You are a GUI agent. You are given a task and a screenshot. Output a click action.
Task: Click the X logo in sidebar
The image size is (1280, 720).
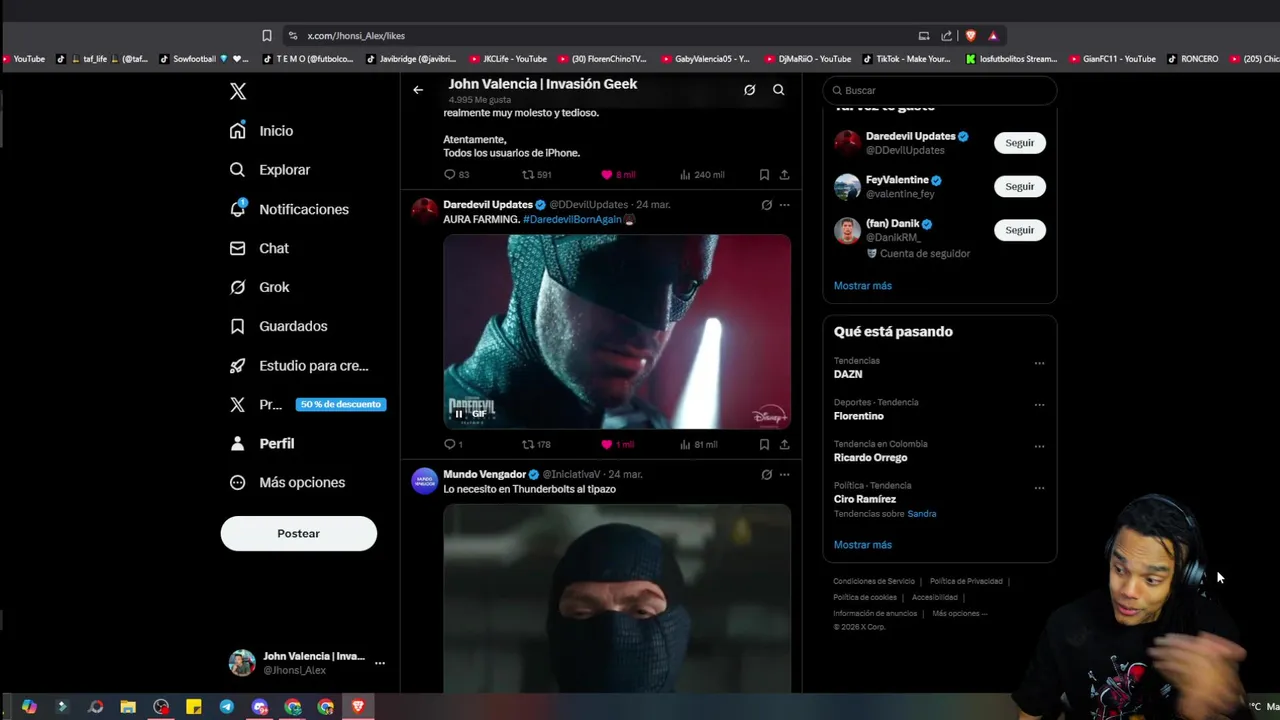coord(238,91)
